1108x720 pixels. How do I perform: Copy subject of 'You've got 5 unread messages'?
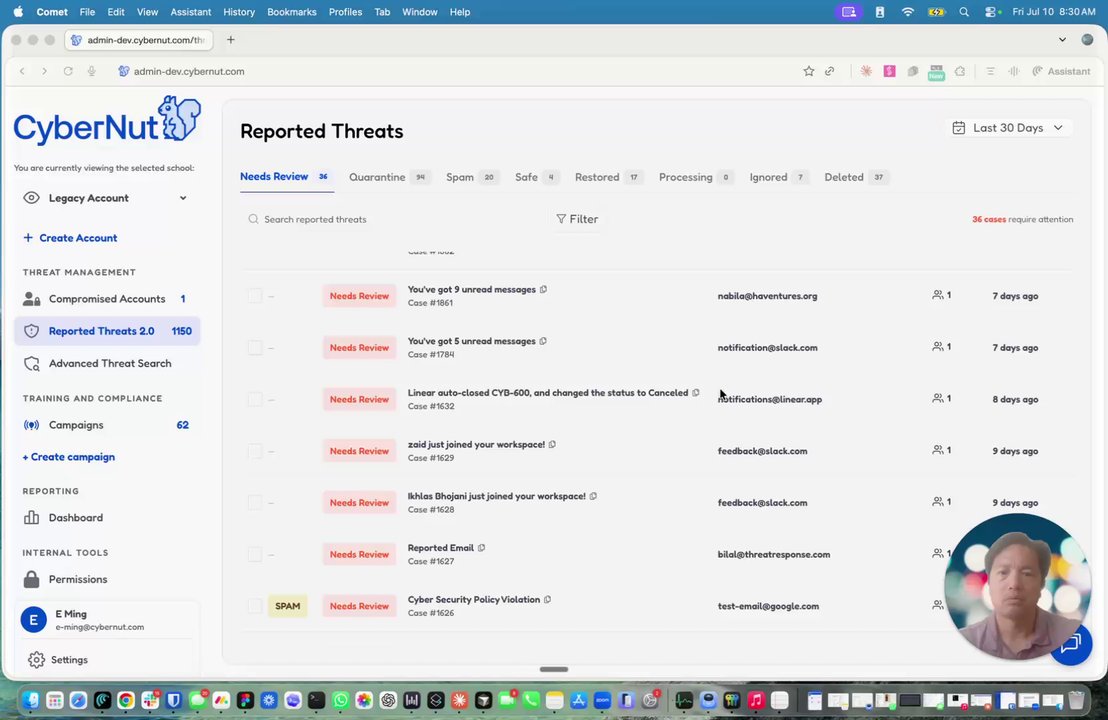point(543,341)
